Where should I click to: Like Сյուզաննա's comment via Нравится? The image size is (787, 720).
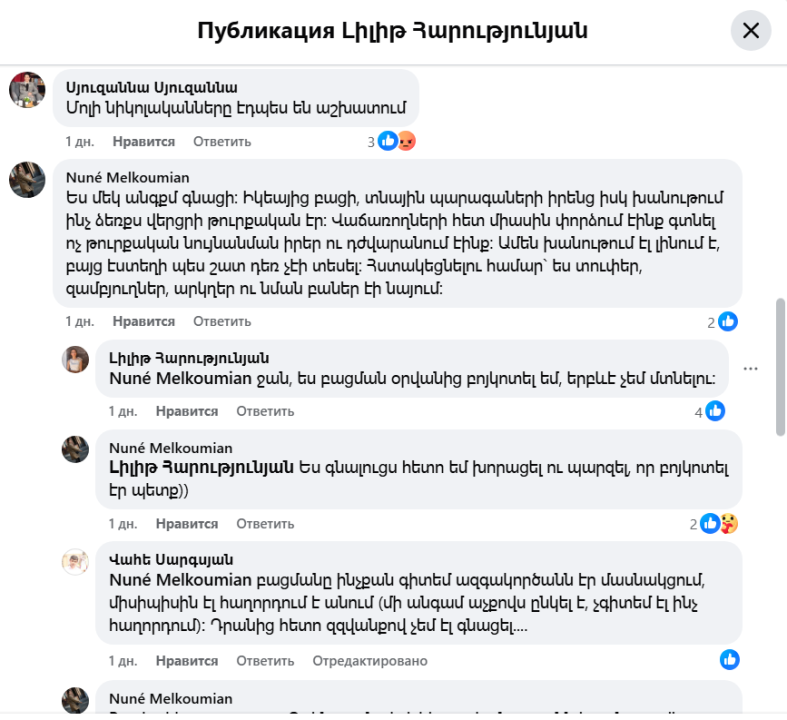tap(144, 142)
